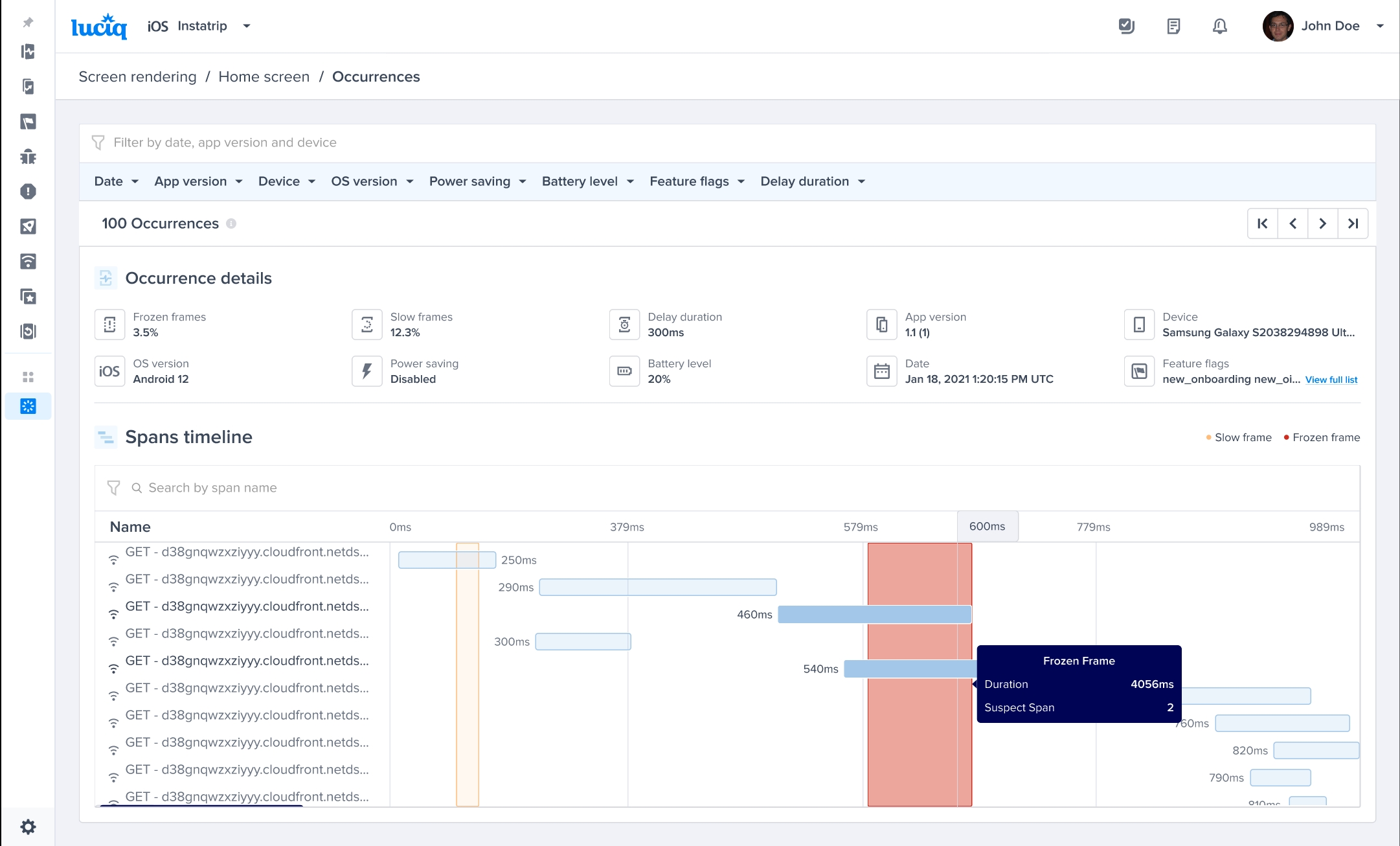The height and width of the screenshot is (846, 1400).
Task: Go to Home screen breadcrumb
Action: [264, 76]
